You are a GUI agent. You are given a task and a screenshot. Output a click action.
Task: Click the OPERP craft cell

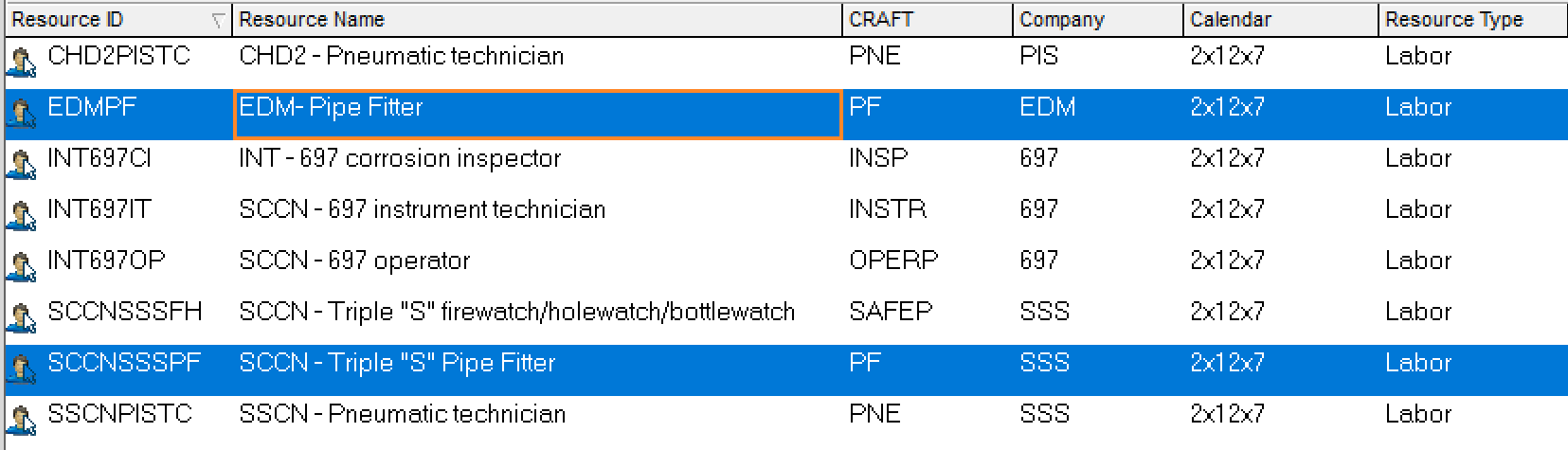(x=893, y=261)
